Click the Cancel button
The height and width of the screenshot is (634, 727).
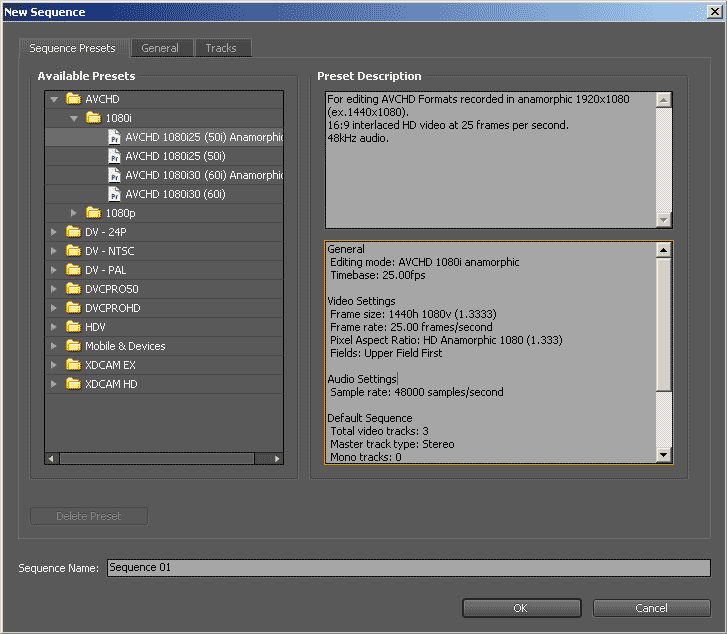click(x=651, y=608)
